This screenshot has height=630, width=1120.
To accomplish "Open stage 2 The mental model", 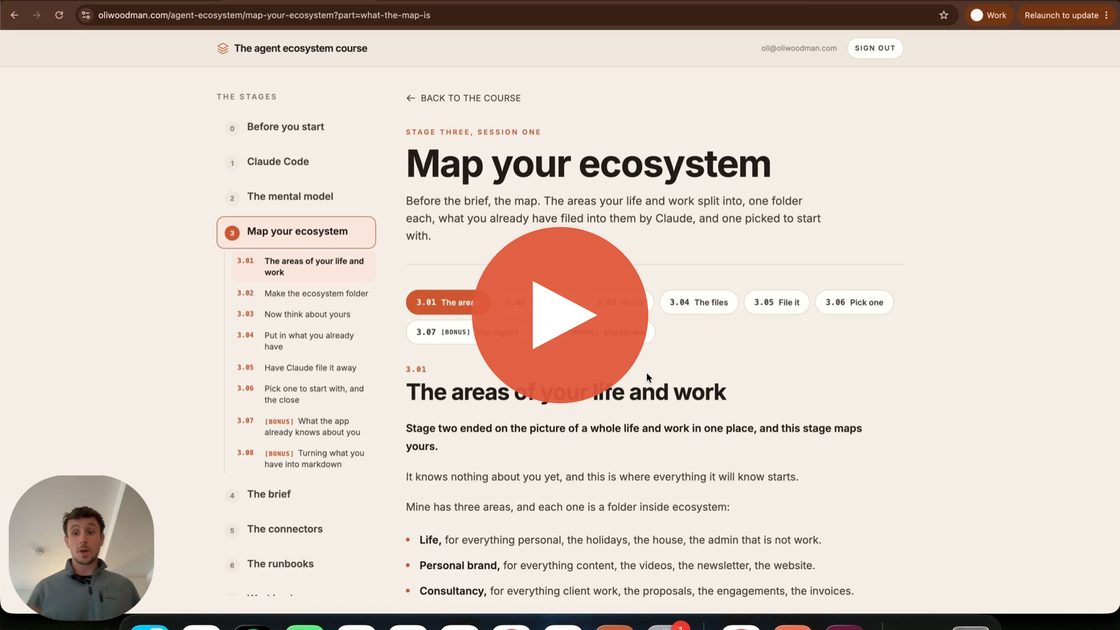I will [x=296, y=197].
